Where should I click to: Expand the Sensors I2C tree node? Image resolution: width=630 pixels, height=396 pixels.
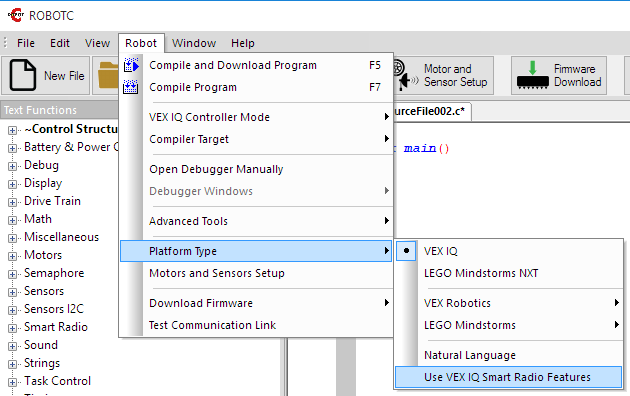click(12, 310)
